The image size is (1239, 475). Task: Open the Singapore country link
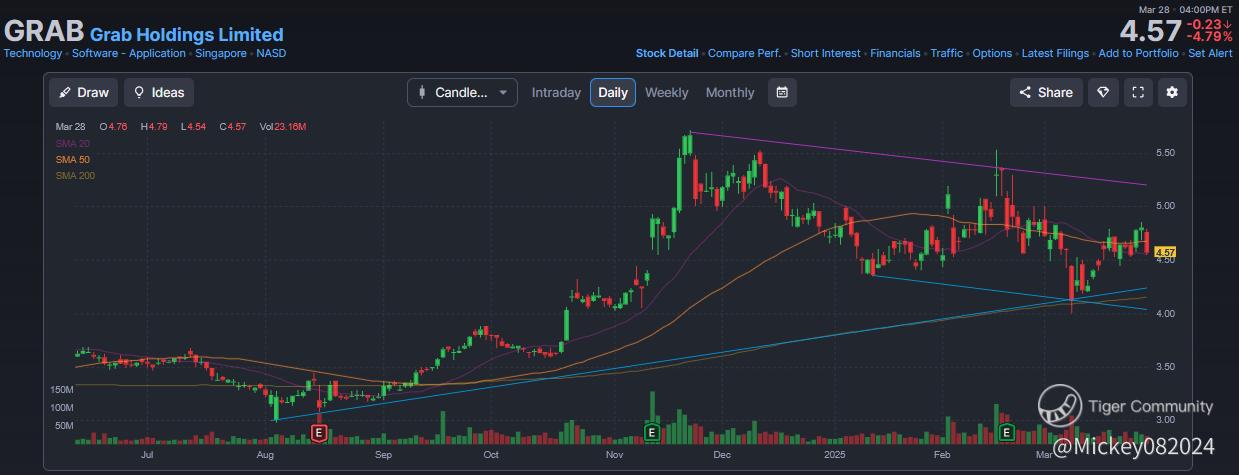(x=221, y=54)
